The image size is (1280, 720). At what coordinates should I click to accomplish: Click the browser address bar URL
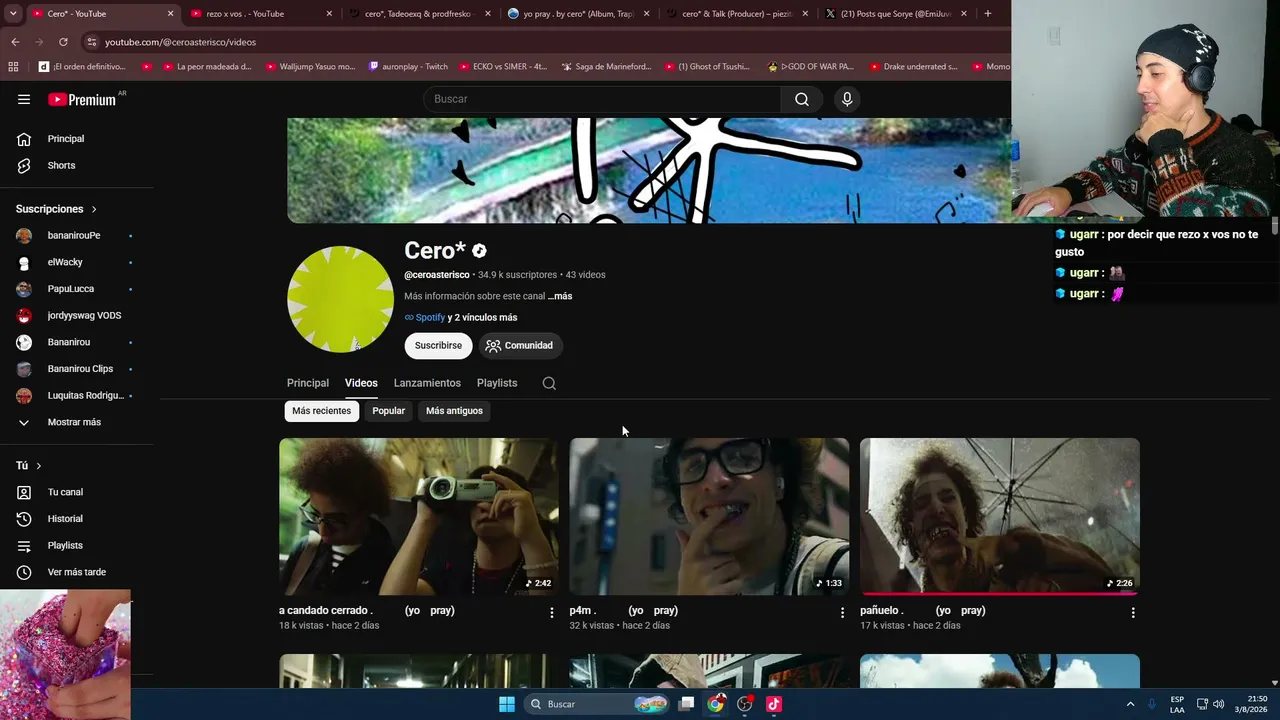[180, 42]
